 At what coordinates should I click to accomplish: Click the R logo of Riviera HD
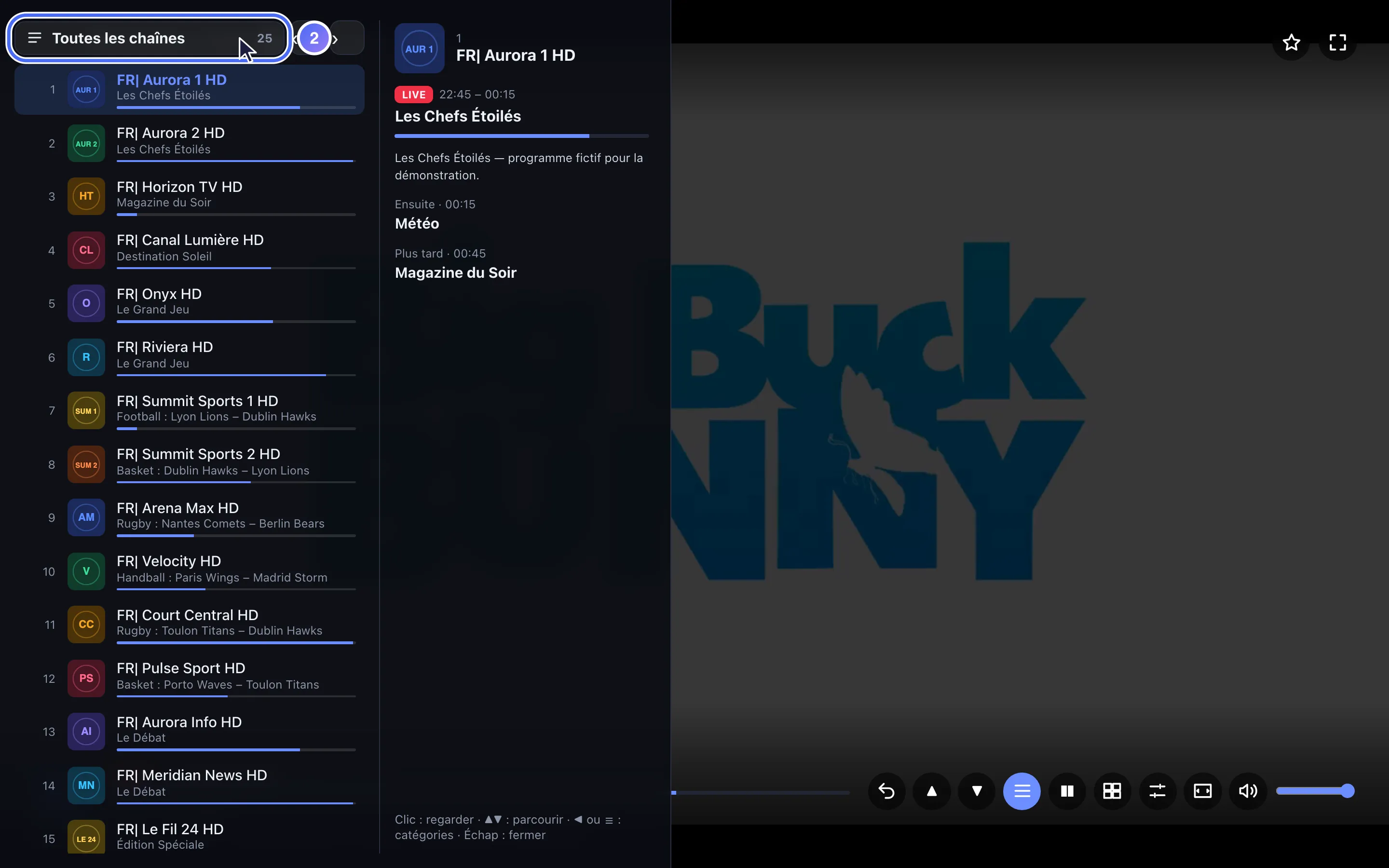click(86, 357)
